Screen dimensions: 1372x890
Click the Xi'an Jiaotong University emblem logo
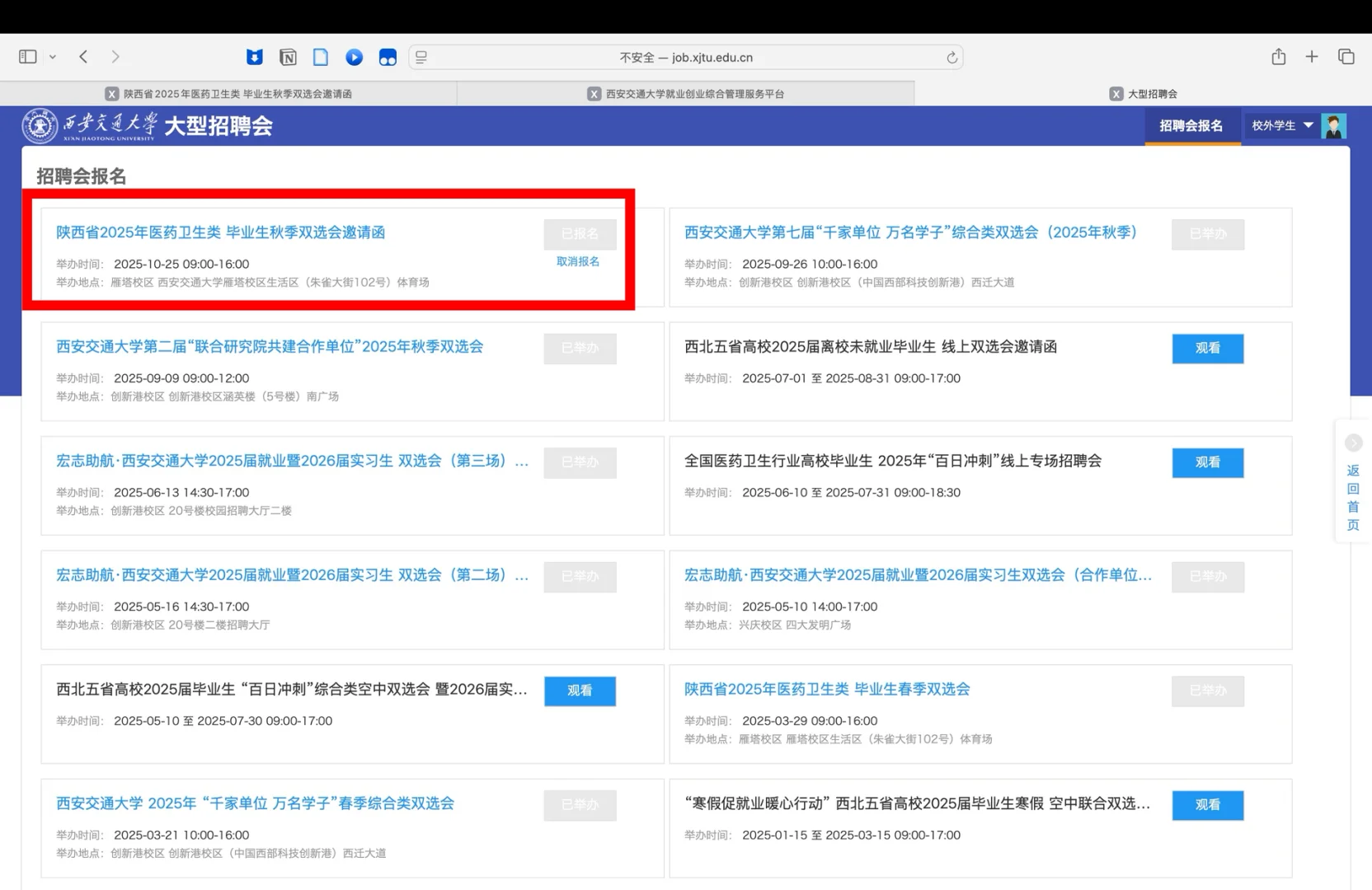click(x=40, y=125)
